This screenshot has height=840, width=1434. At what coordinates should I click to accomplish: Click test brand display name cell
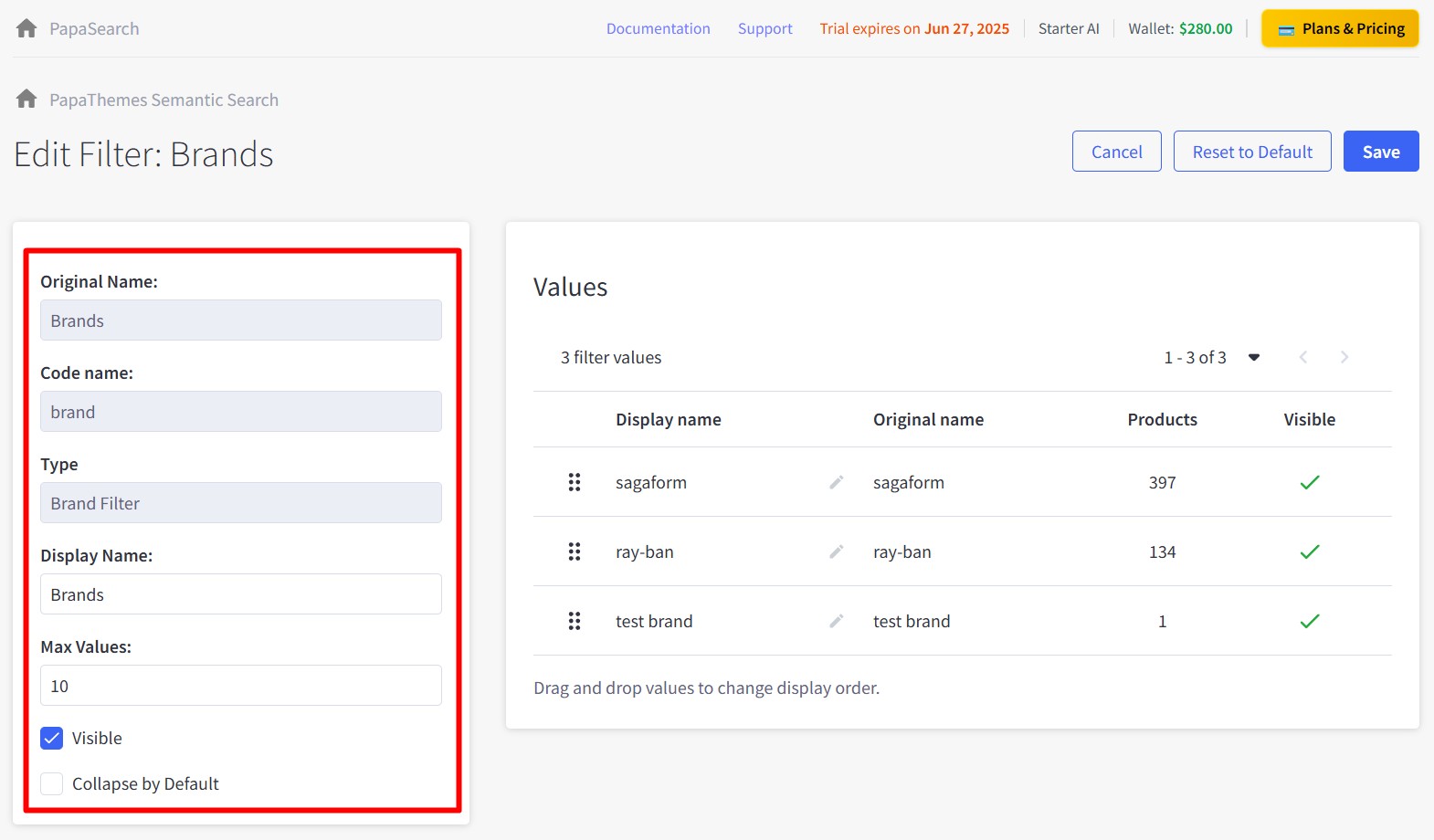tap(654, 621)
